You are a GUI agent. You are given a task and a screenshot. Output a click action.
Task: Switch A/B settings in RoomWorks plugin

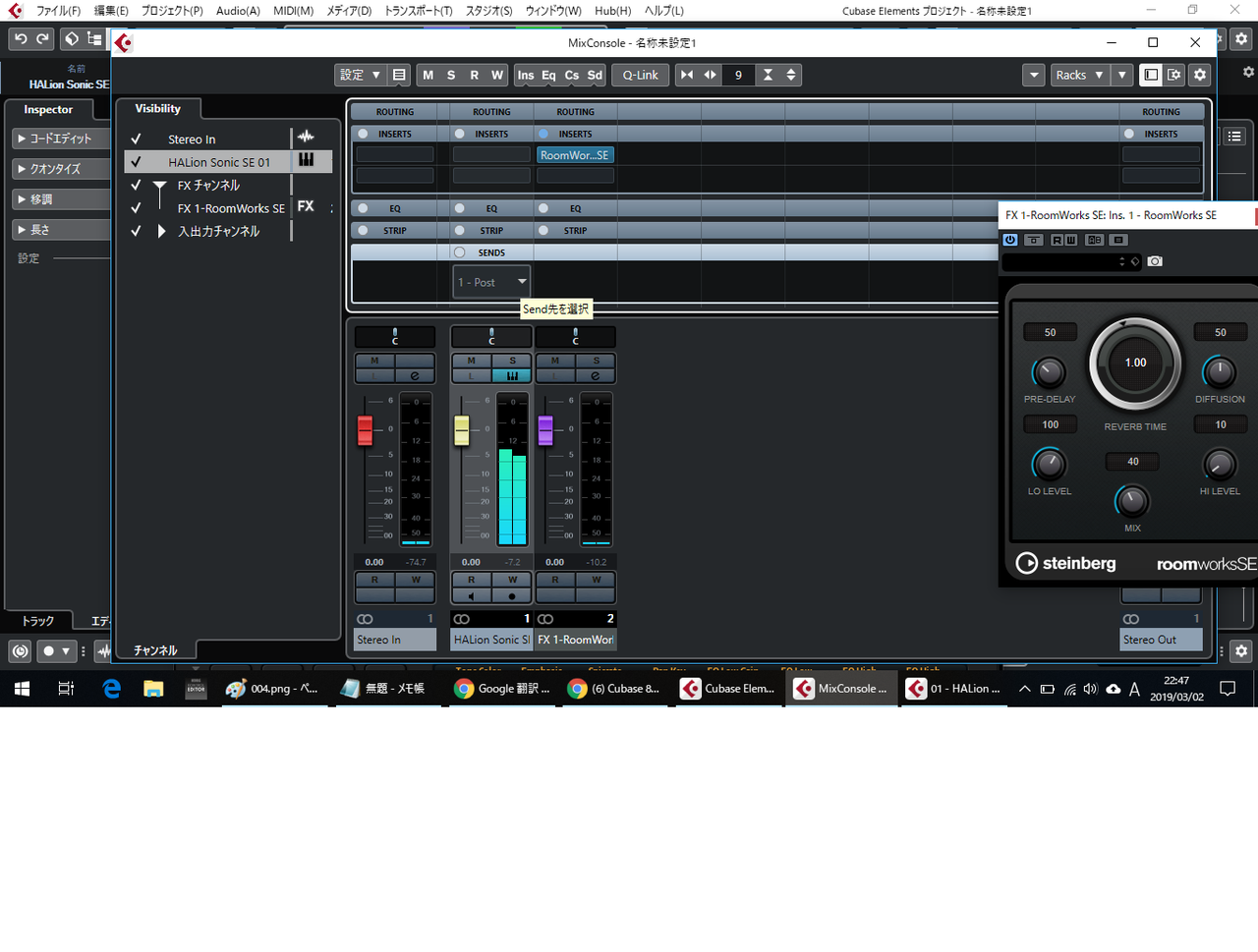tap(1095, 240)
